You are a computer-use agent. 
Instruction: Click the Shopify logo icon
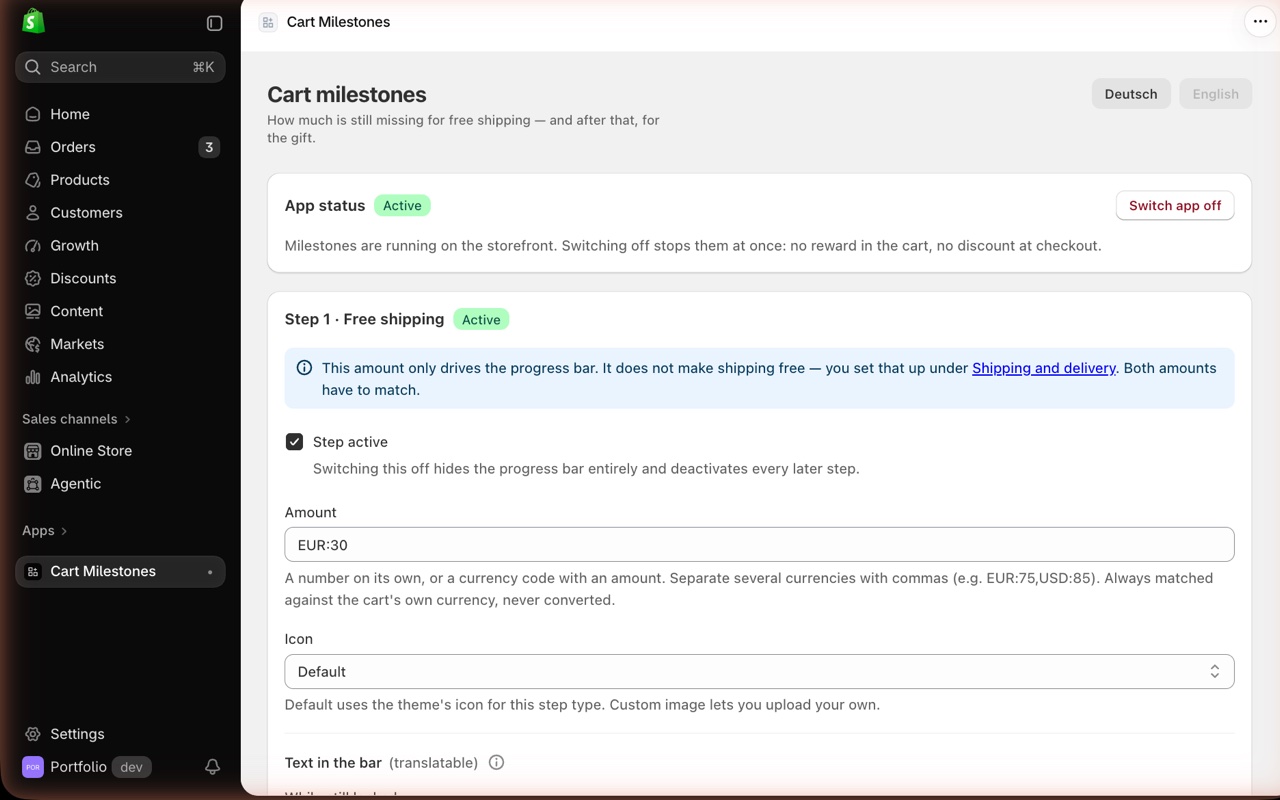click(x=33, y=21)
